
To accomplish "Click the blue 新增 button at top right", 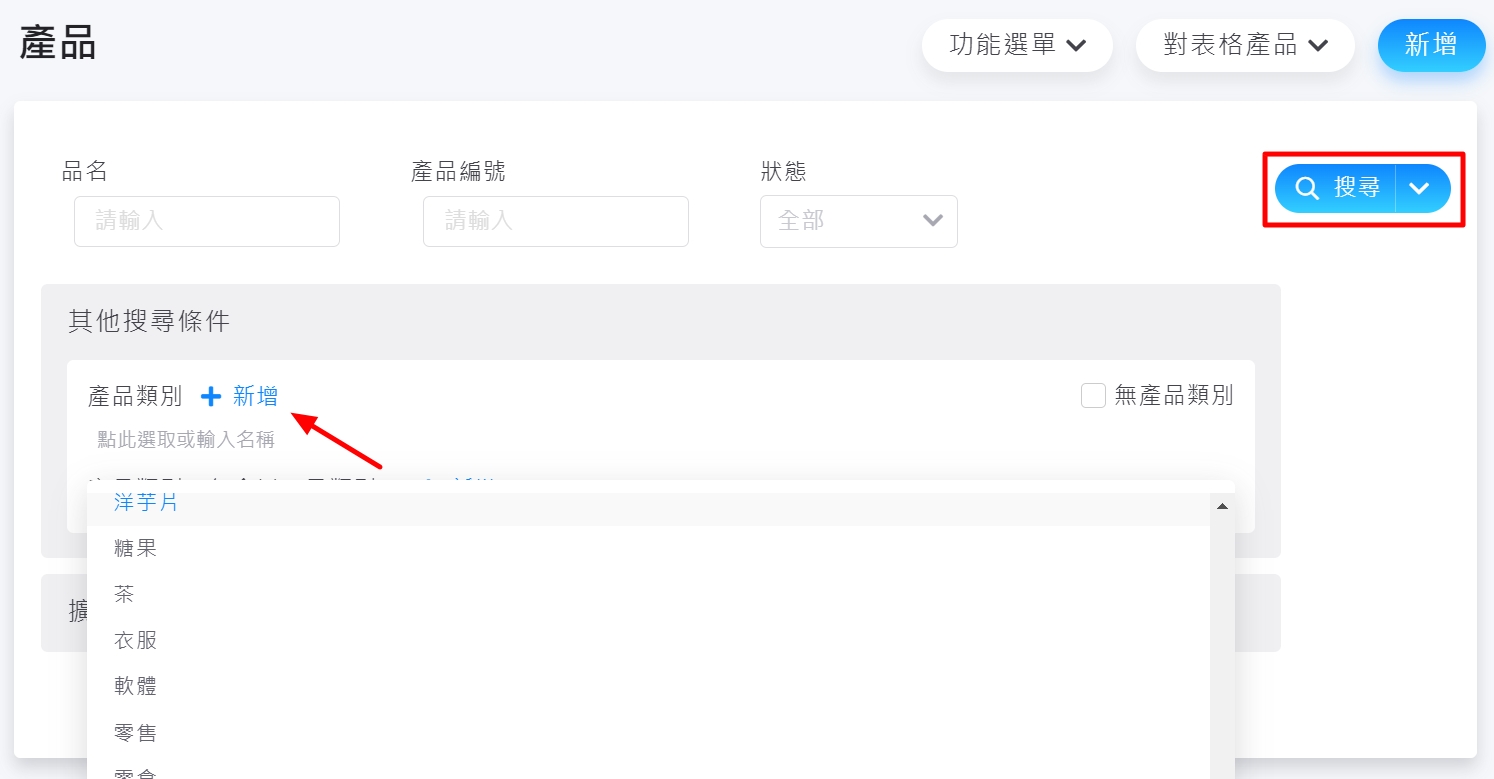I will (x=1431, y=45).
